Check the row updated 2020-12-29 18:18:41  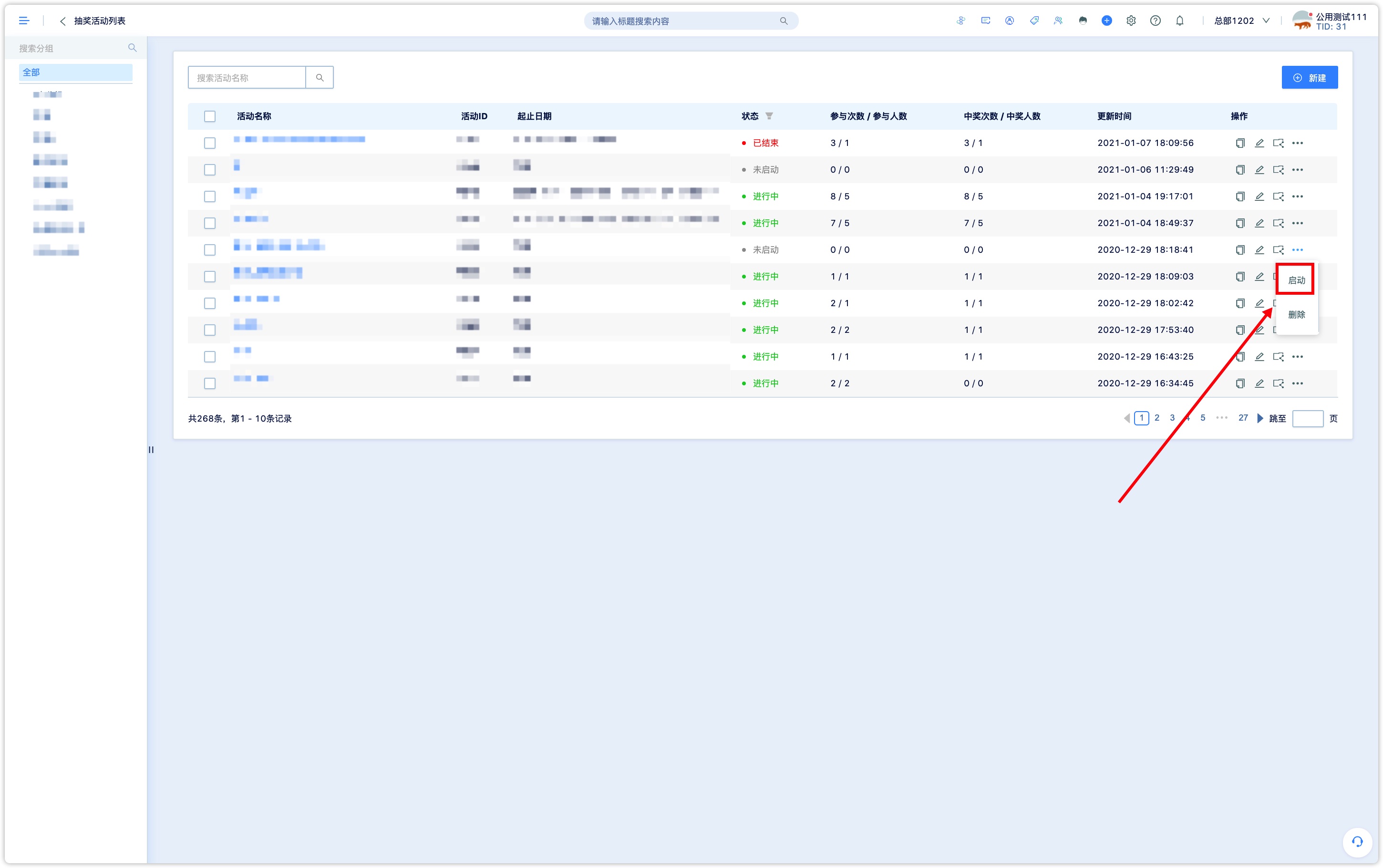pyautogui.click(x=210, y=250)
